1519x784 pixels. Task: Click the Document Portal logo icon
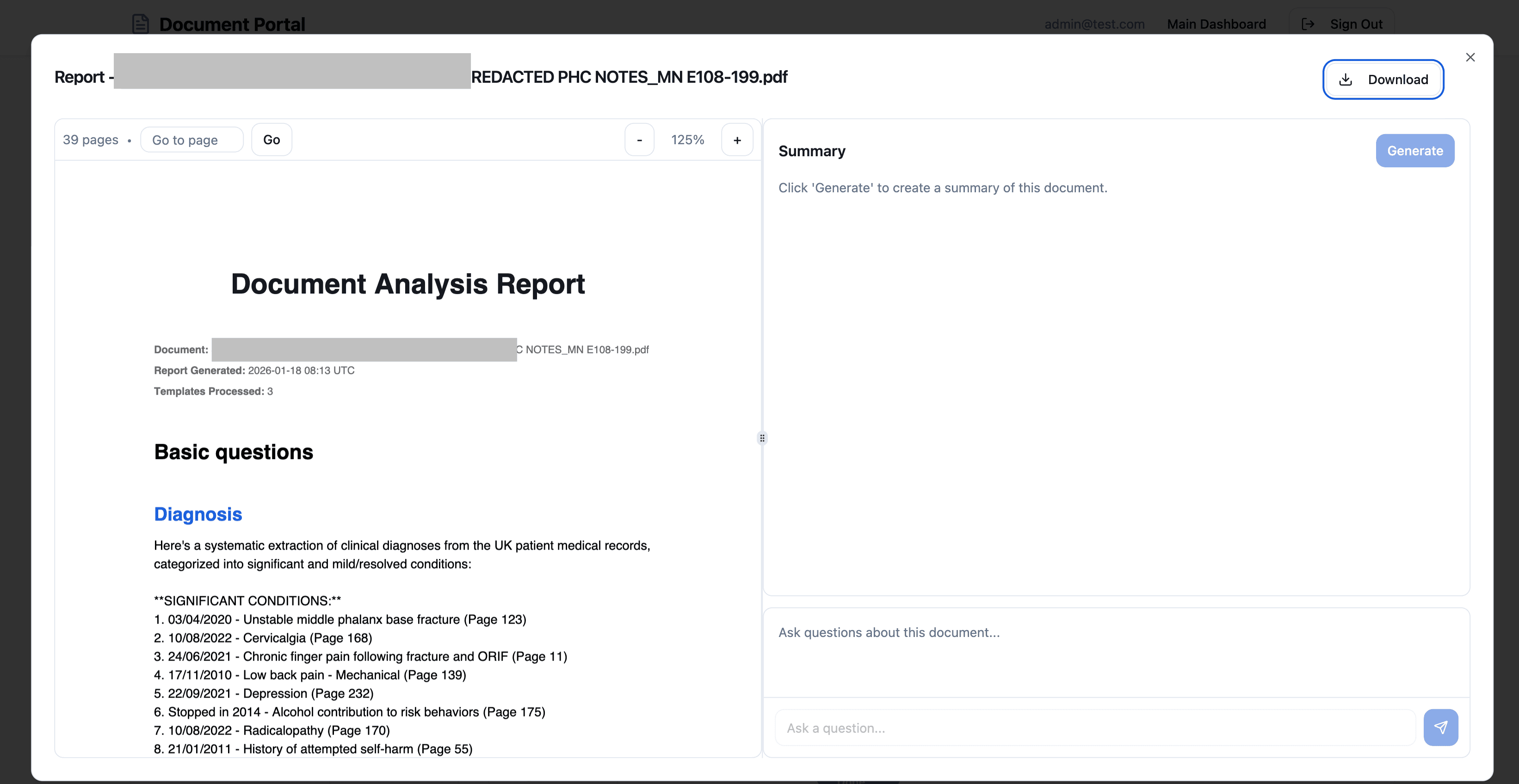pyautogui.click(x=140, y=24)
